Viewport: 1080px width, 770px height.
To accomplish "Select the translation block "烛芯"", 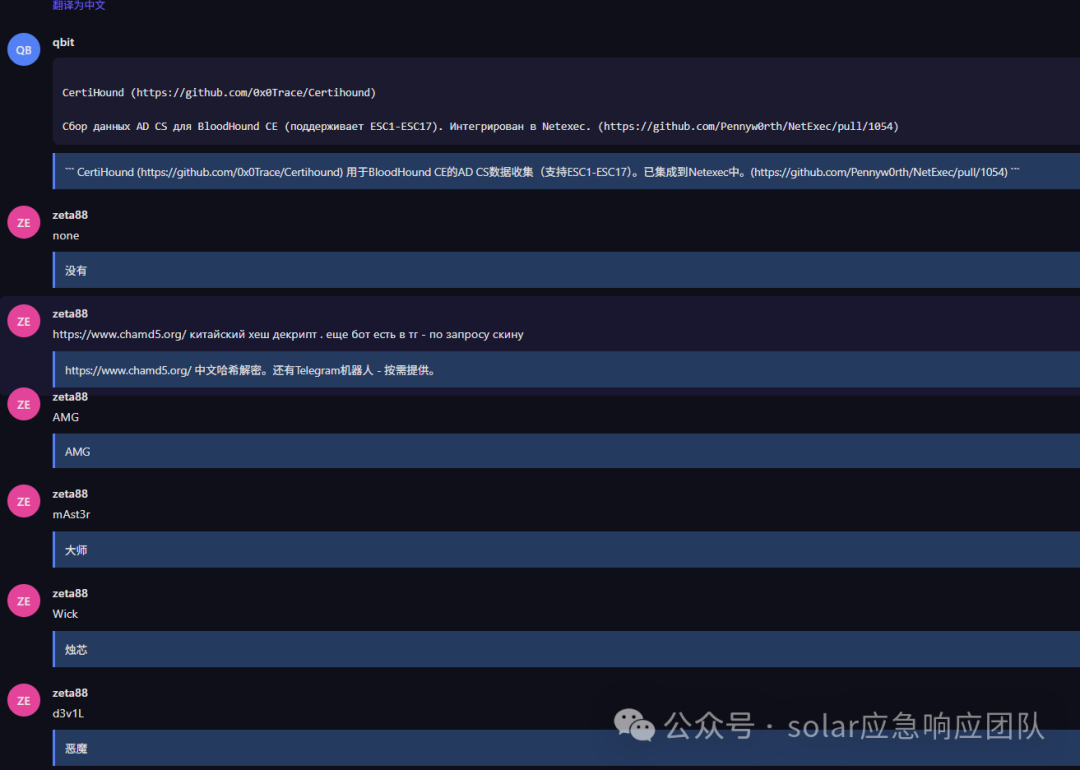I will tap(566, 649).
